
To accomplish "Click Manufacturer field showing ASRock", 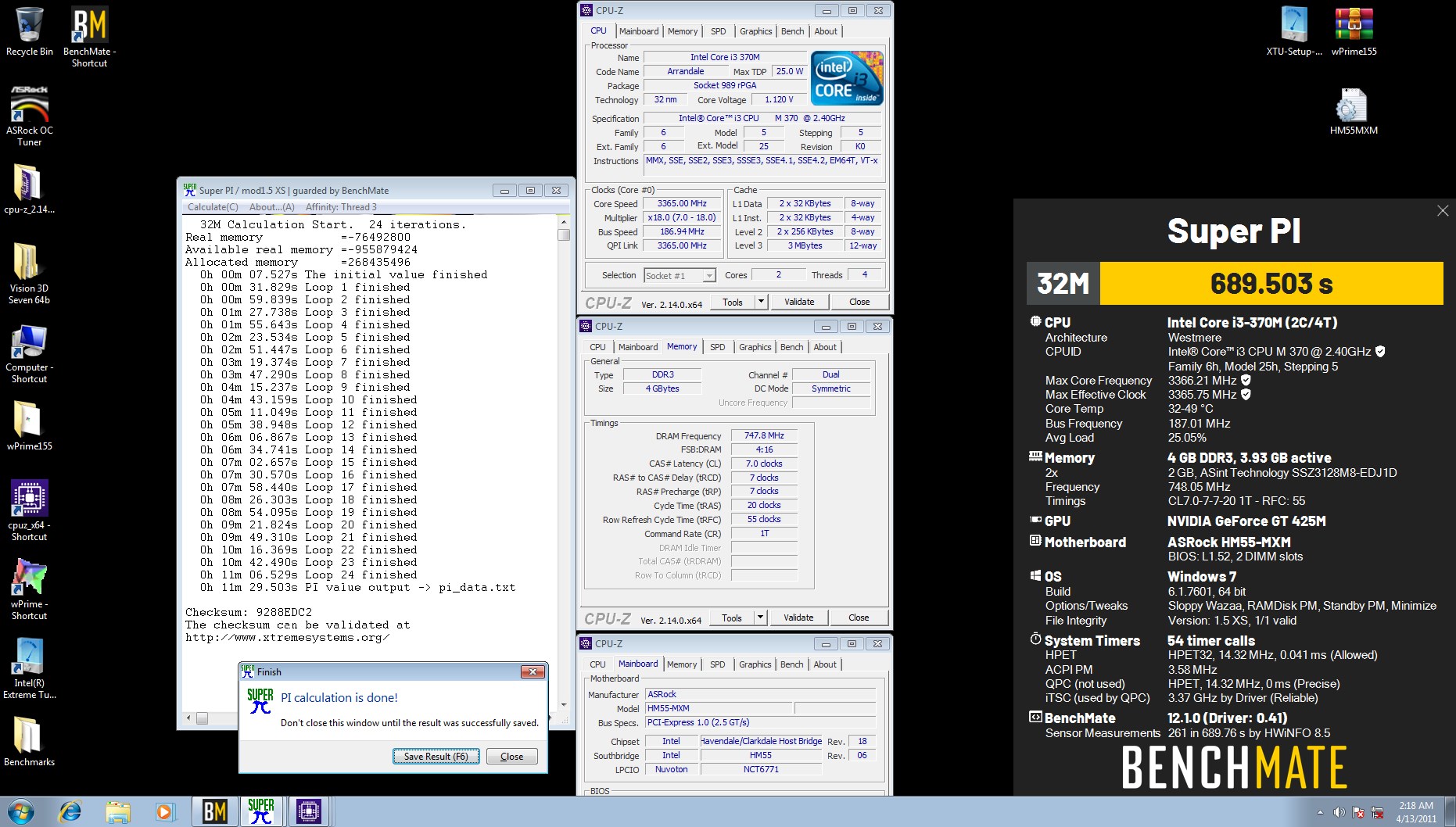I will point(759,694).
